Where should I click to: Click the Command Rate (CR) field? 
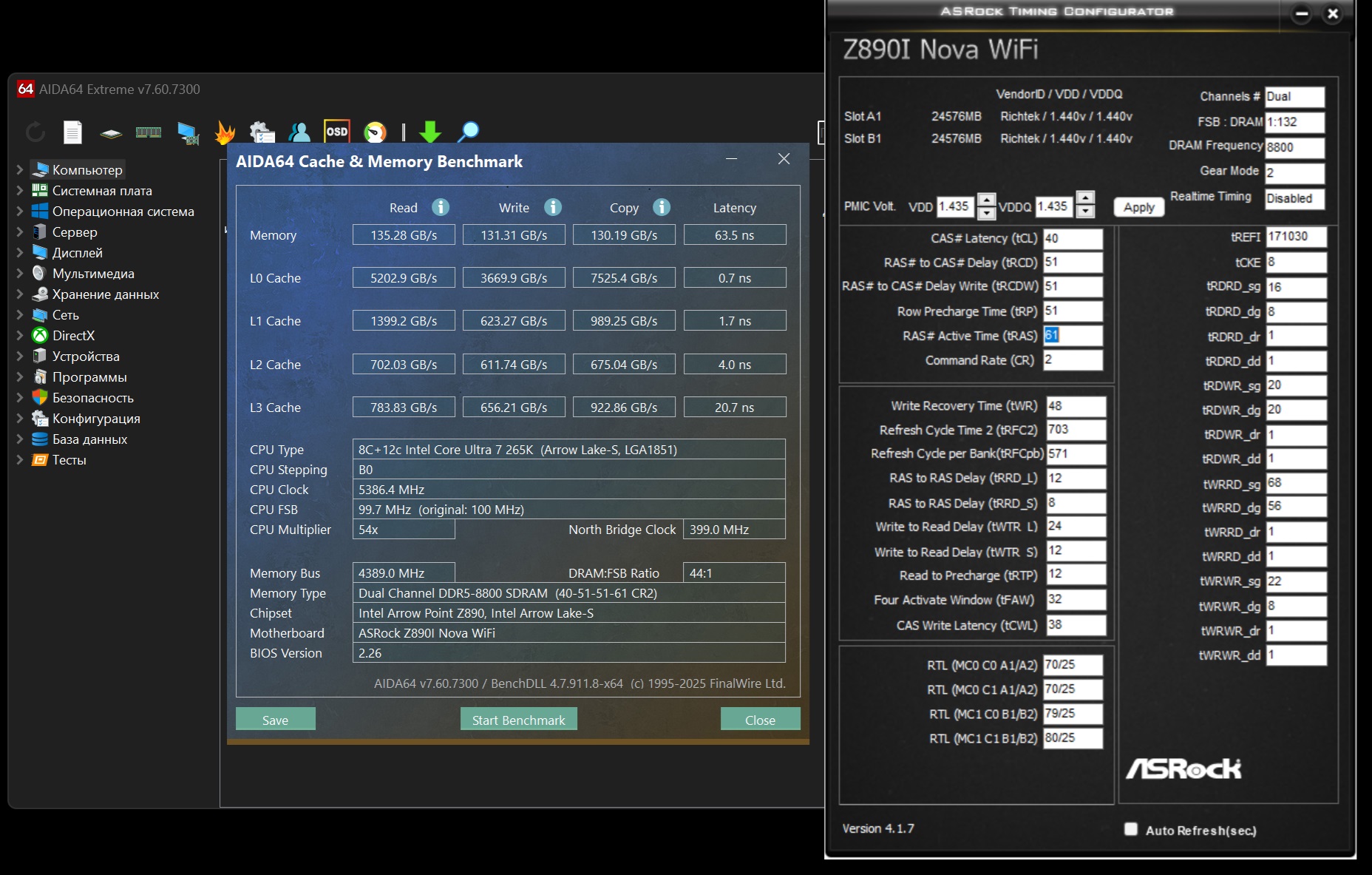coord(1073,360)
